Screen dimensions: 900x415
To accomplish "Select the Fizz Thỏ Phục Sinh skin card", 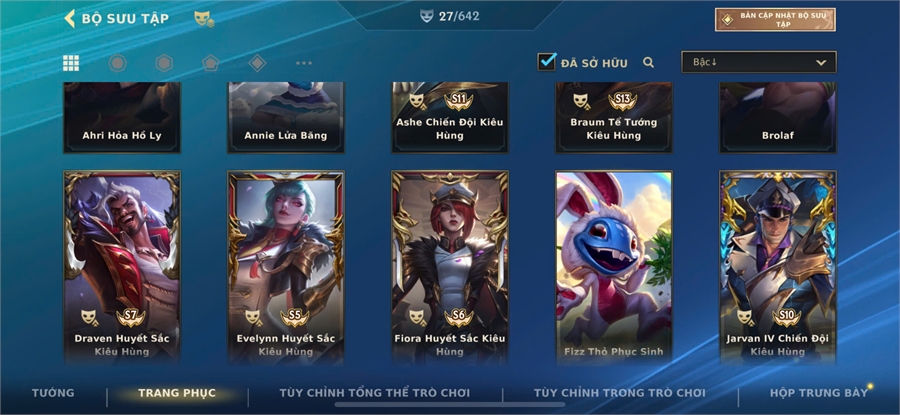I will coord(614,267).
